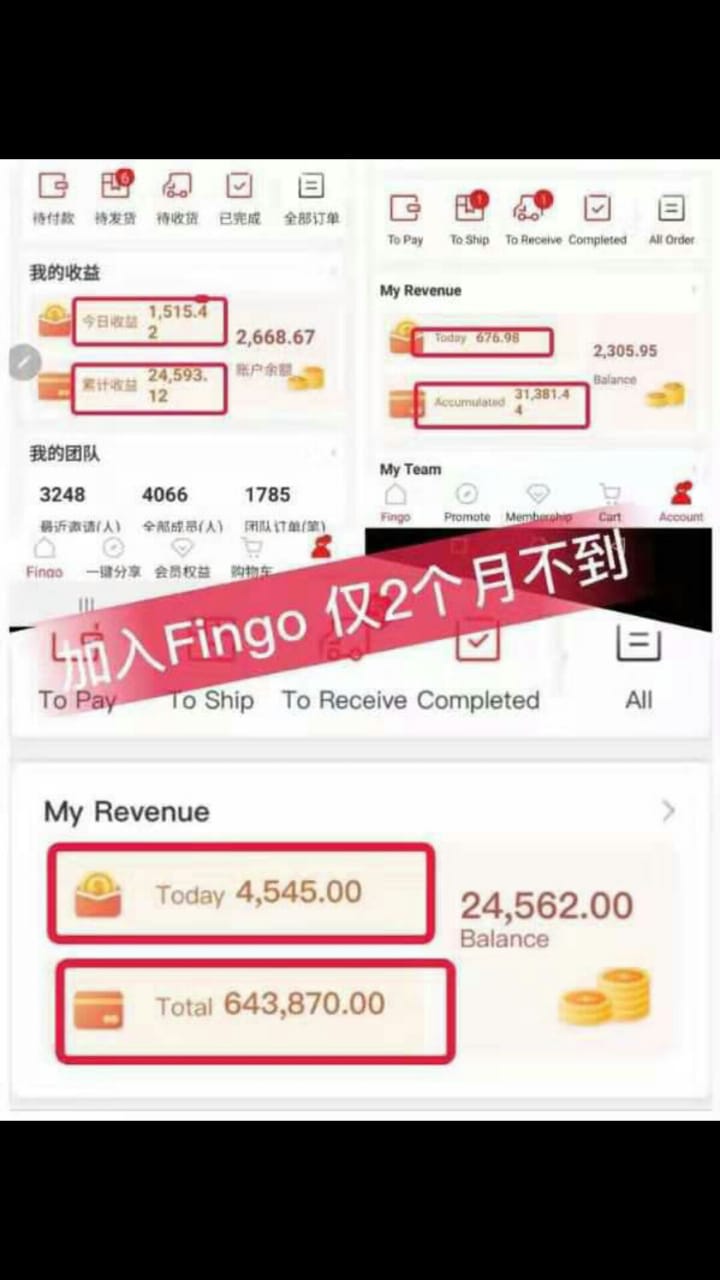Viewport: 720px width, 1280px height.
Task: Open the English To Pay wallet icon
Action: click(x=405, y=208)
